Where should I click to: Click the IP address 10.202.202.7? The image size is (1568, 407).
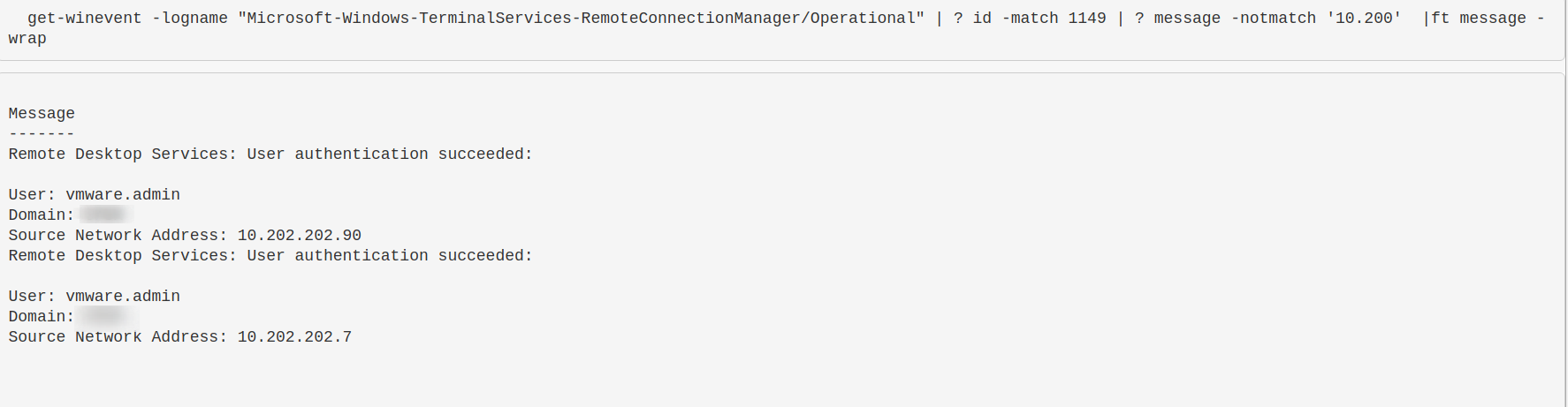coord(294,337)
